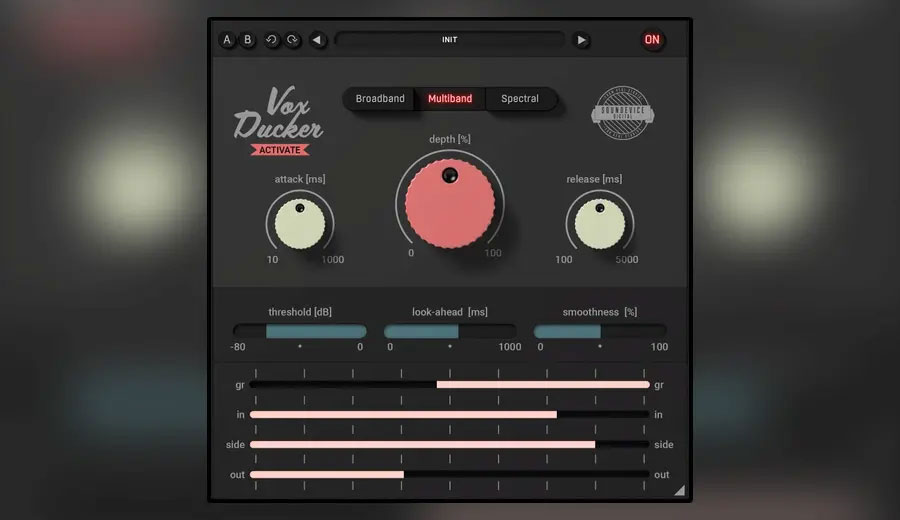Open the INIT preset name field
This screenshot has width=900, height=520.
pos(449,40)
